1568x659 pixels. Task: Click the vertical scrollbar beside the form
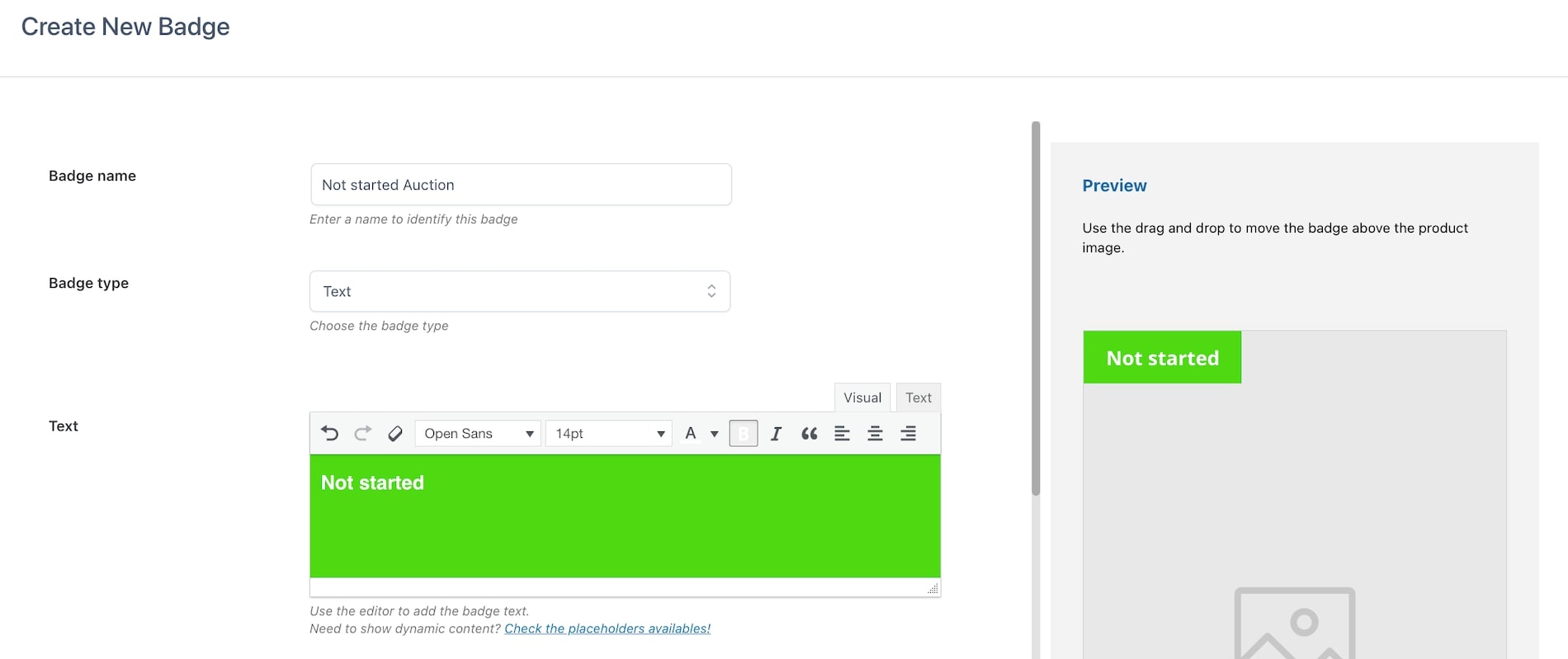pyautogui.click(x=1036, y=309)
